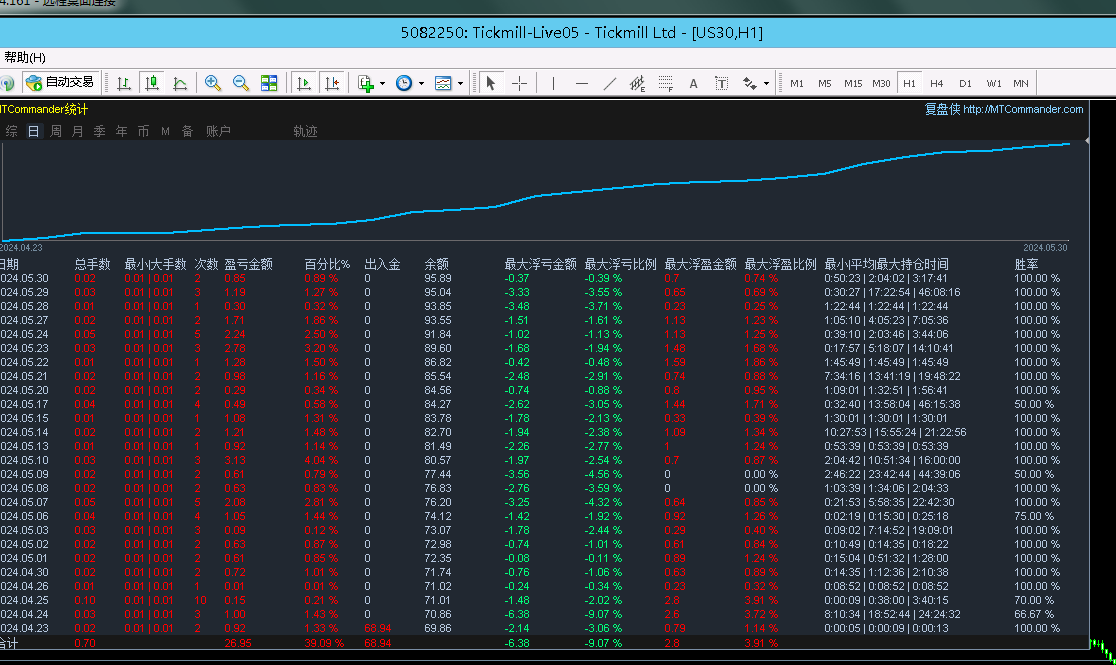1116x665 pixels.
Task: Expand the arrows objects dropdown
Action: coord(766,83)
